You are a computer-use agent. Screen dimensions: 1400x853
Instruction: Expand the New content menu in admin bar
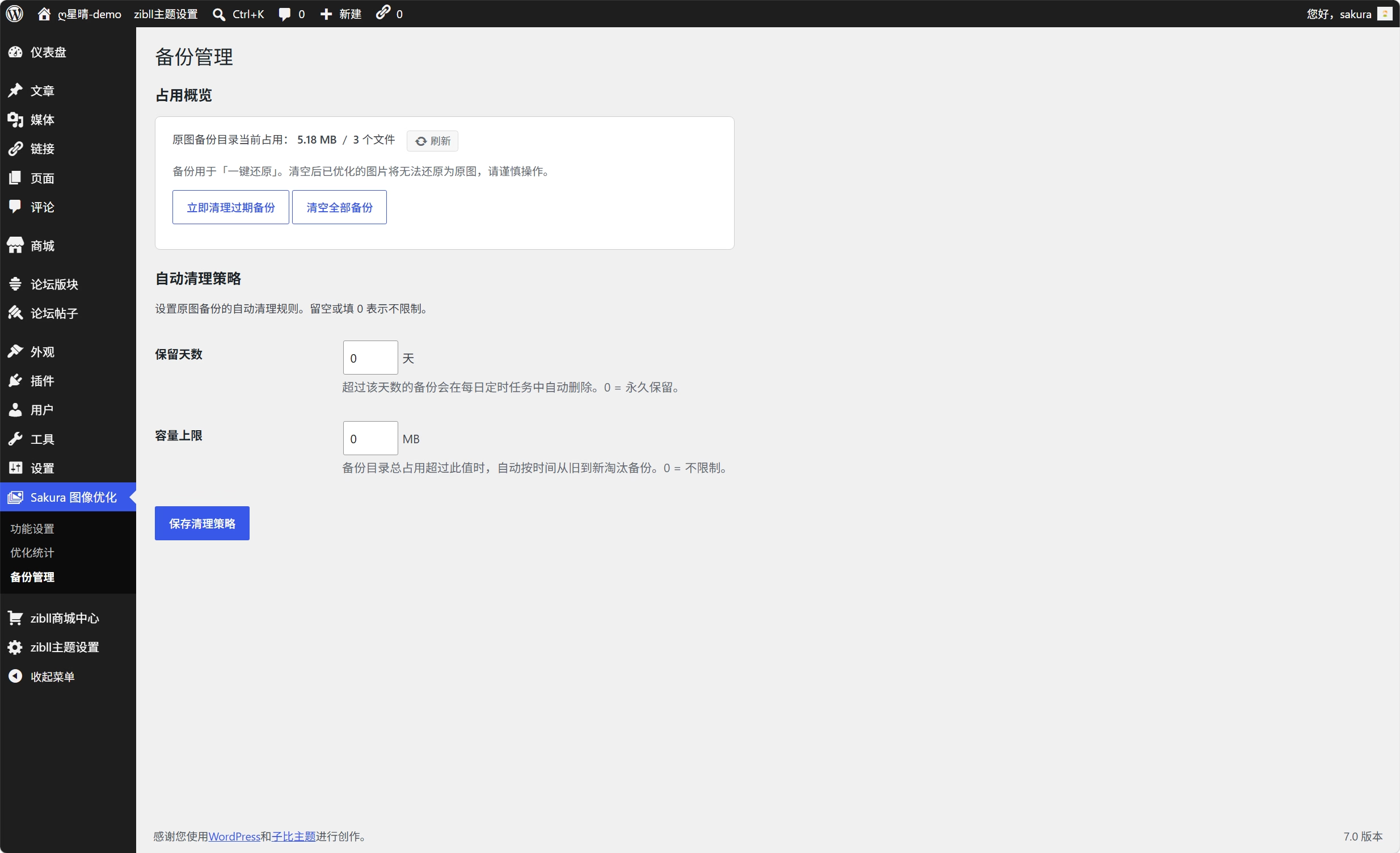[340, 14]
